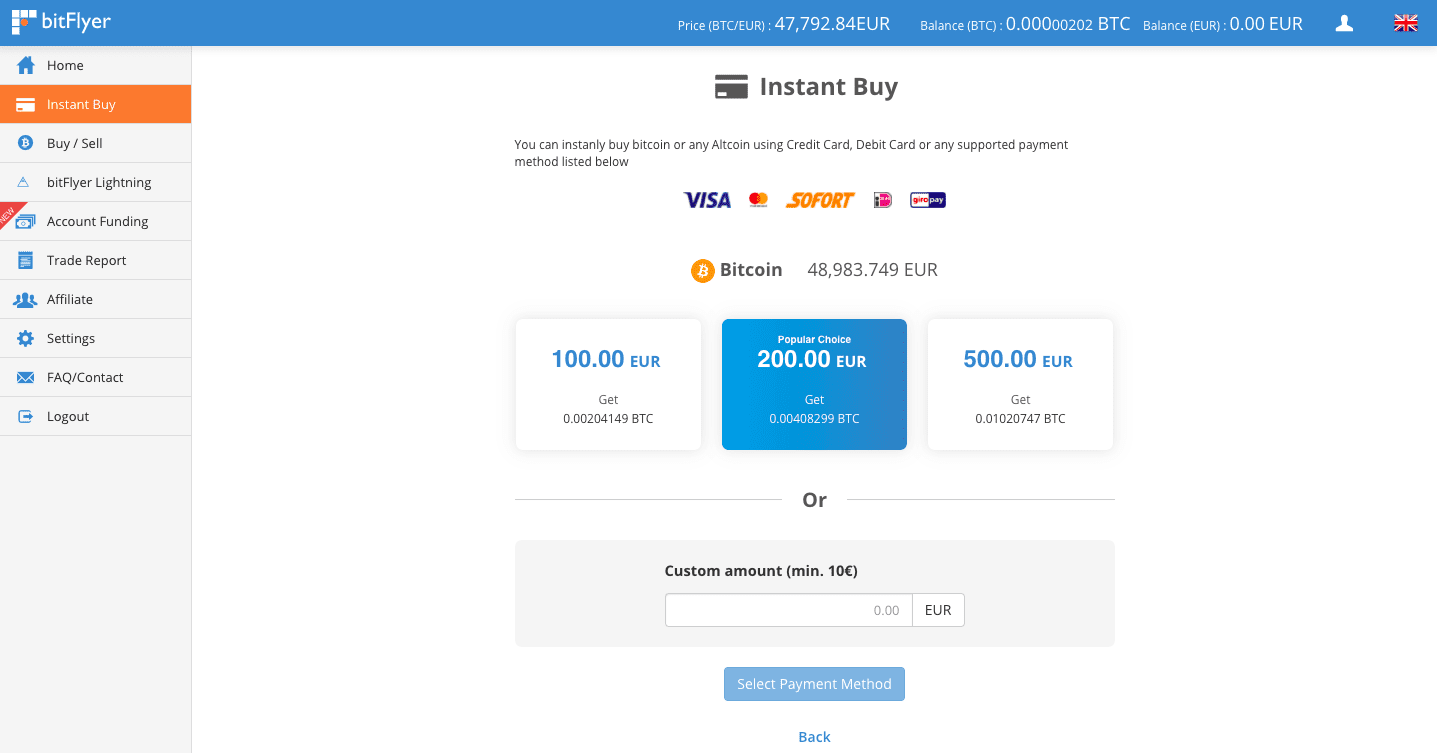The width and height of the screenshot is (1437, 753).
Task: Click the Instant Buy page heading
Action: [x=829, y=87]
